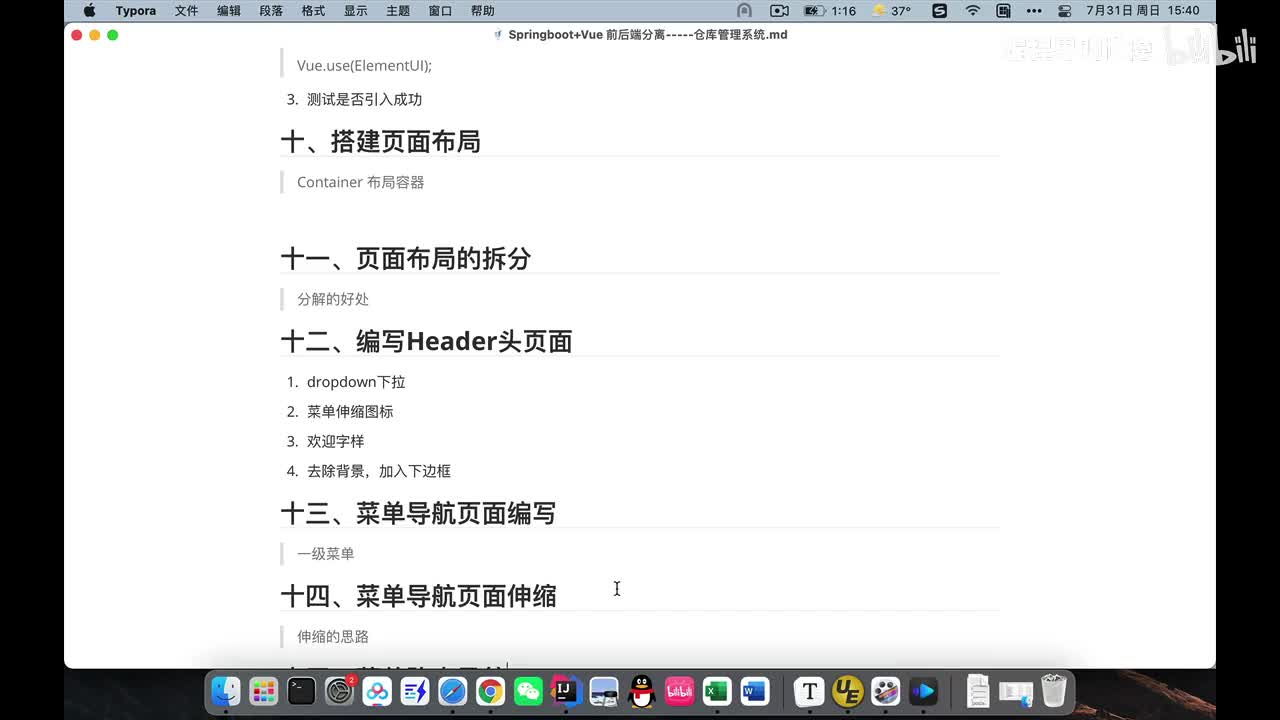Switch to IntelliJ IDEA in the Dock

pyautogui.click(x=566, y=691)
